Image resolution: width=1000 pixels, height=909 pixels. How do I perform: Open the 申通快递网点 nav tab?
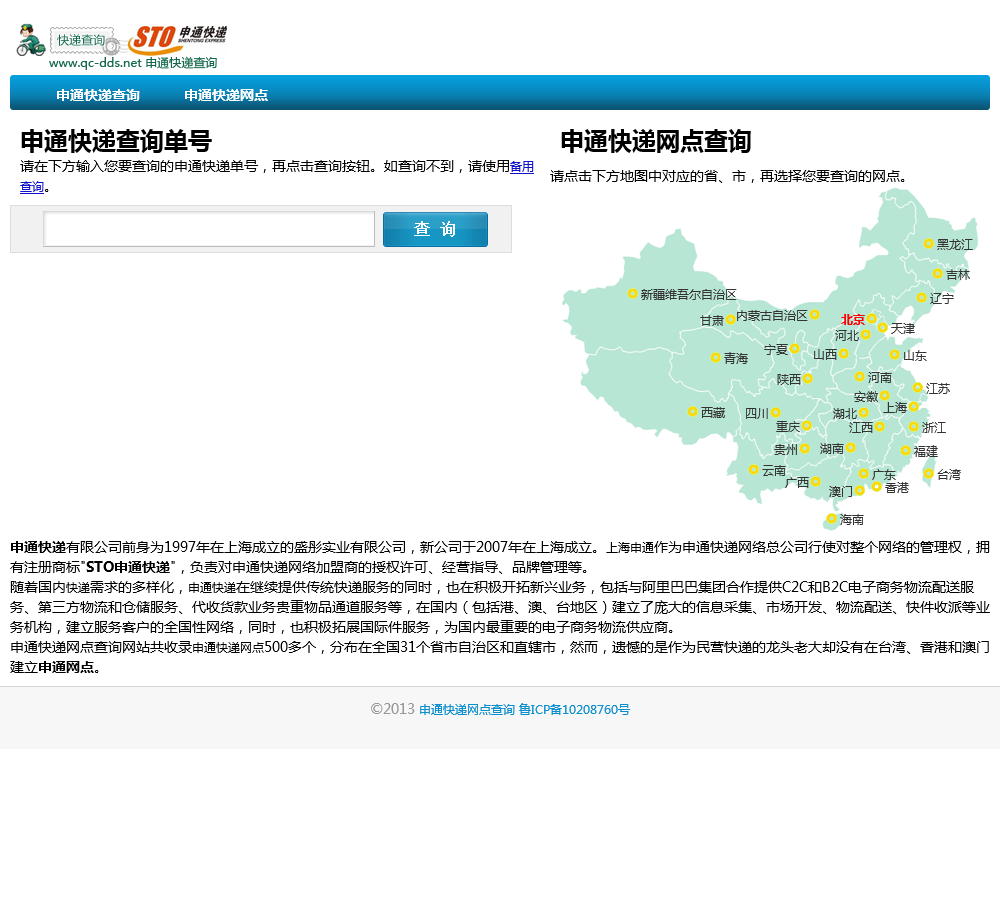tap(226, 95)
